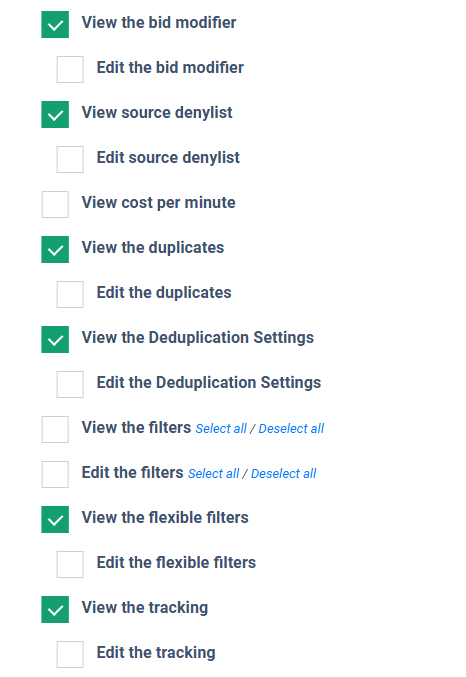The width and height of the screenshot is (466, 677).
Task: Check the Edit the filters checkbox
Action: [55, 474]
